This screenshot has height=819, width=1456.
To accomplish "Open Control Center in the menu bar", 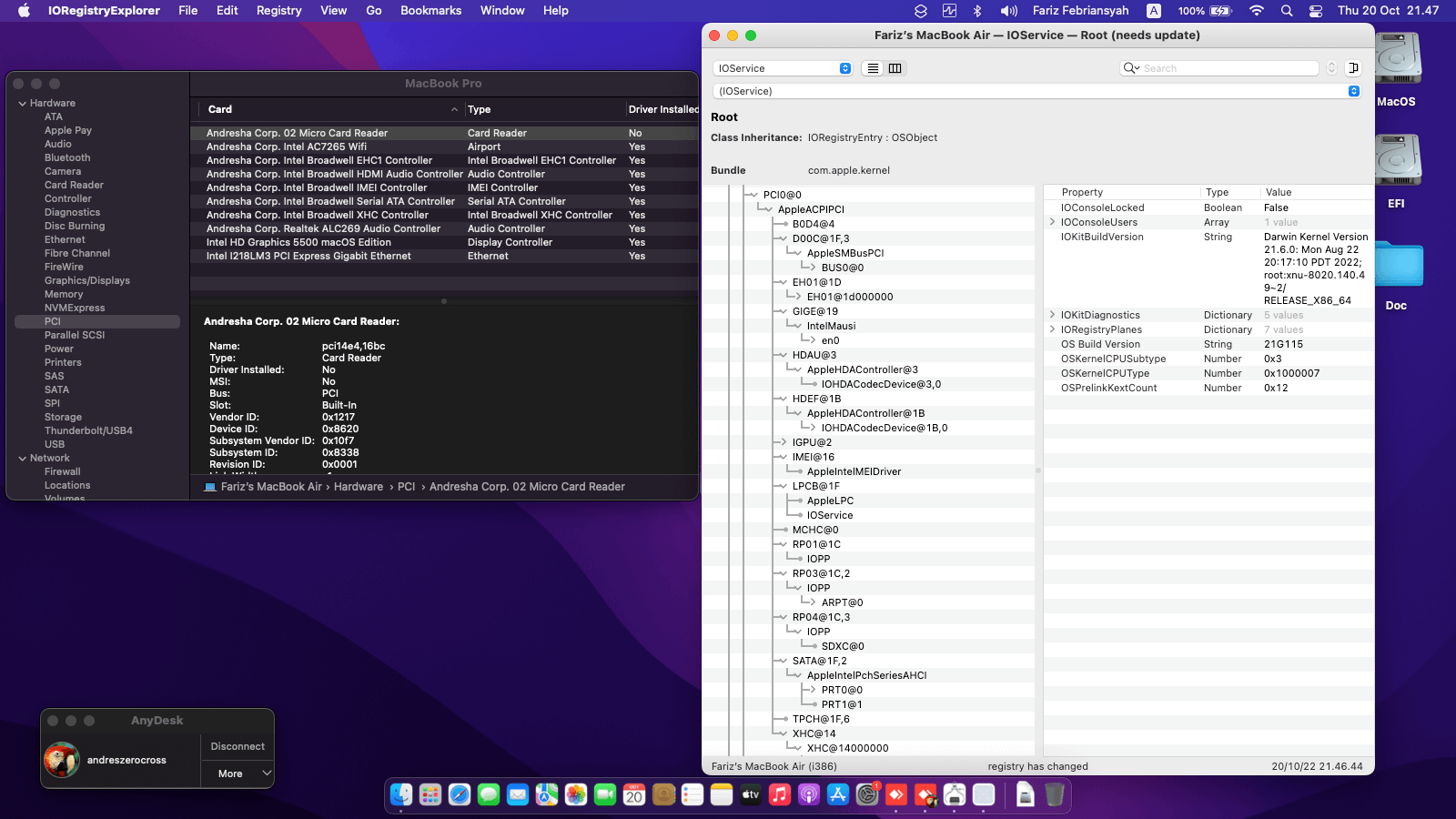I will click(1316, 11).
